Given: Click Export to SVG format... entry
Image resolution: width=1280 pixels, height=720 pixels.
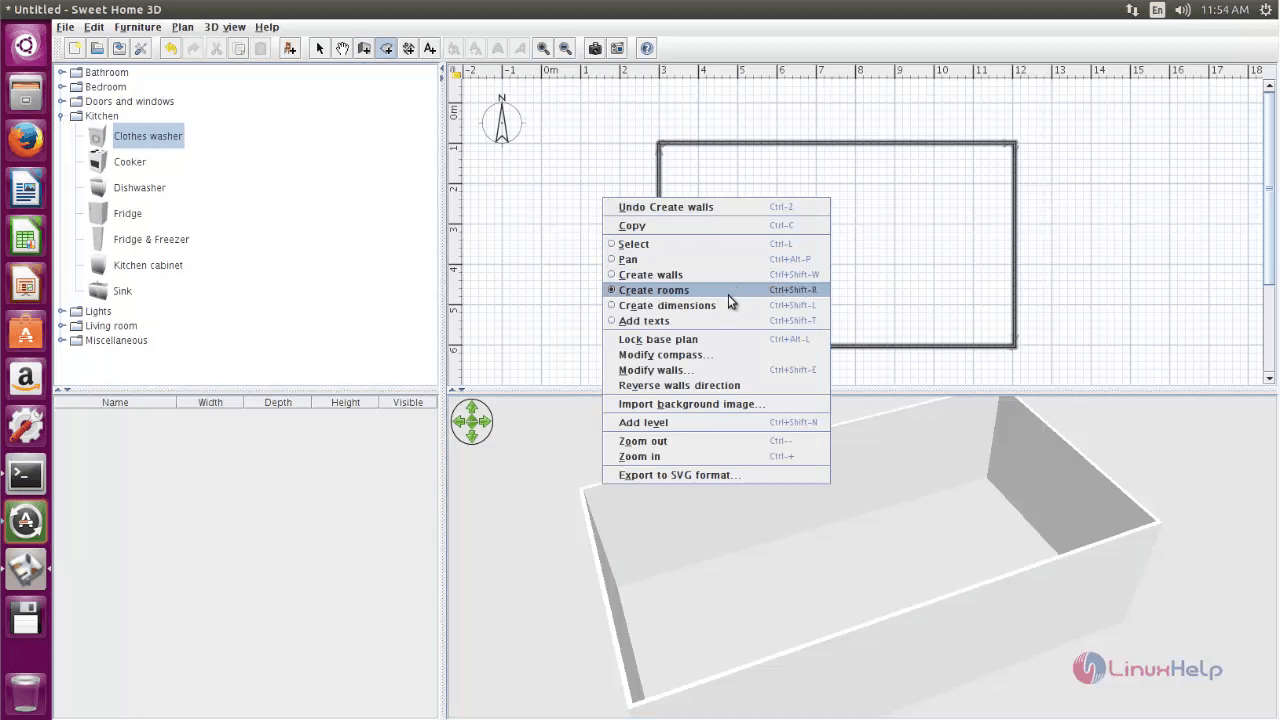Looking at the screenshot, I should (716, 475).
